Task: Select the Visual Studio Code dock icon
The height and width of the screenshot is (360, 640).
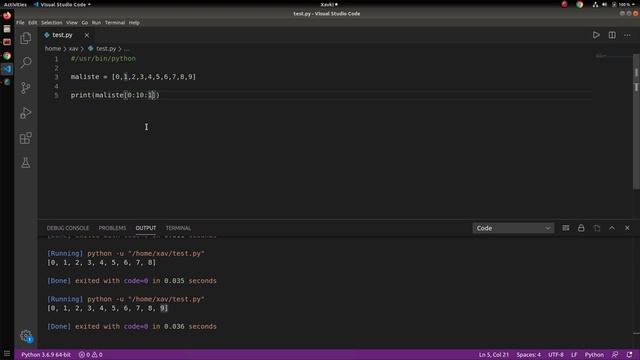Action: [7, 69]
